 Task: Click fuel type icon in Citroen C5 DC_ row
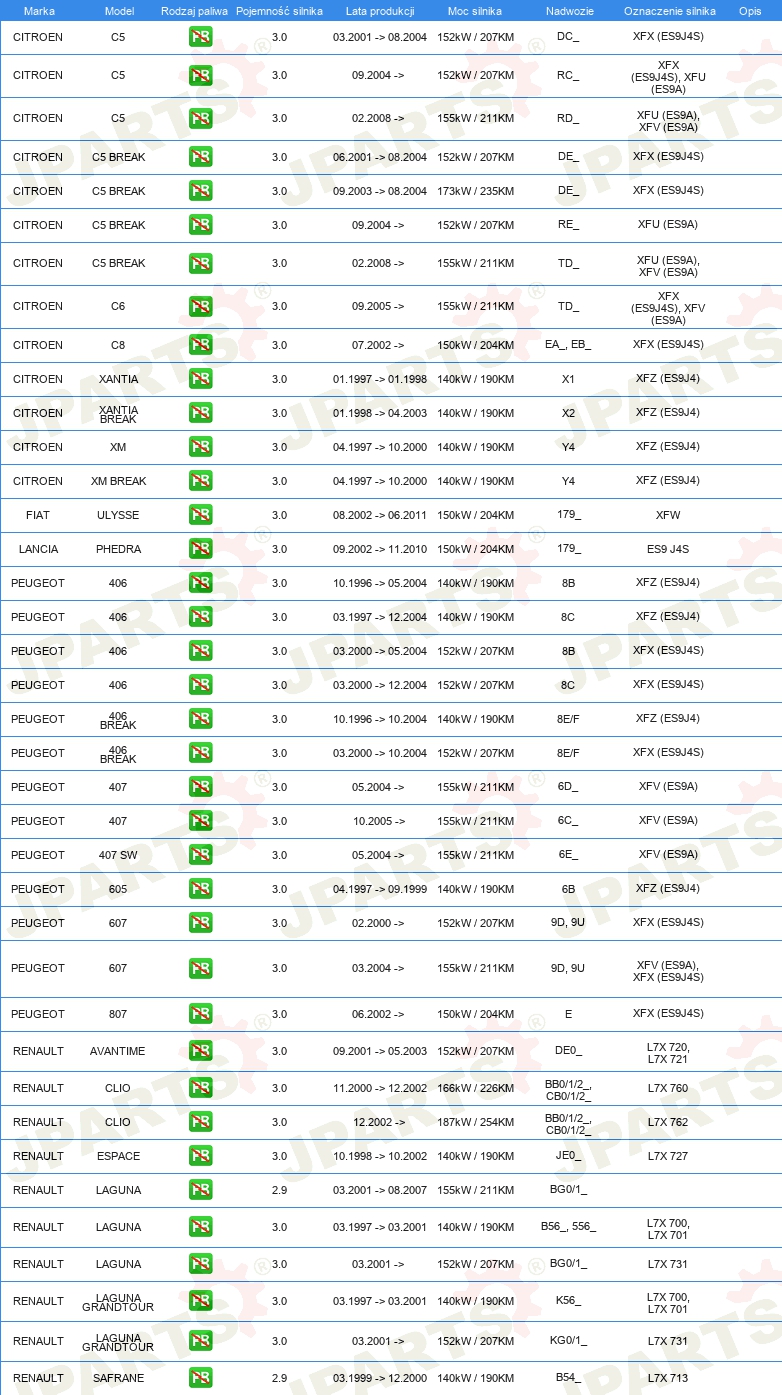click(x=200, y=37)
